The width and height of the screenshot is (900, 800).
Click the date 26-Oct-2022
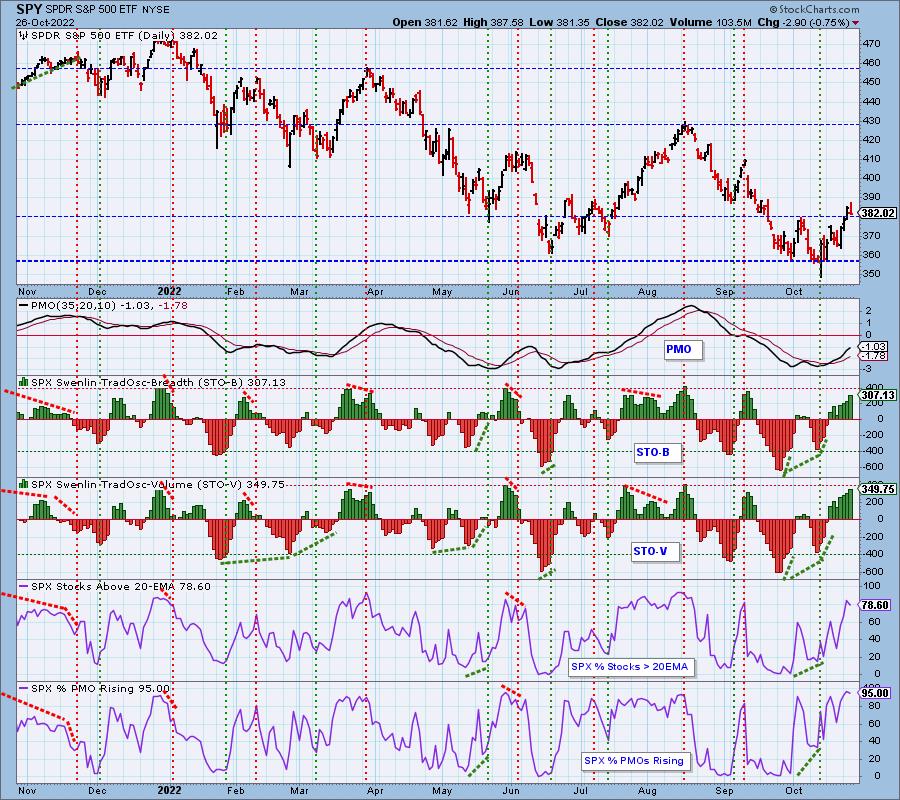[44, 22]
